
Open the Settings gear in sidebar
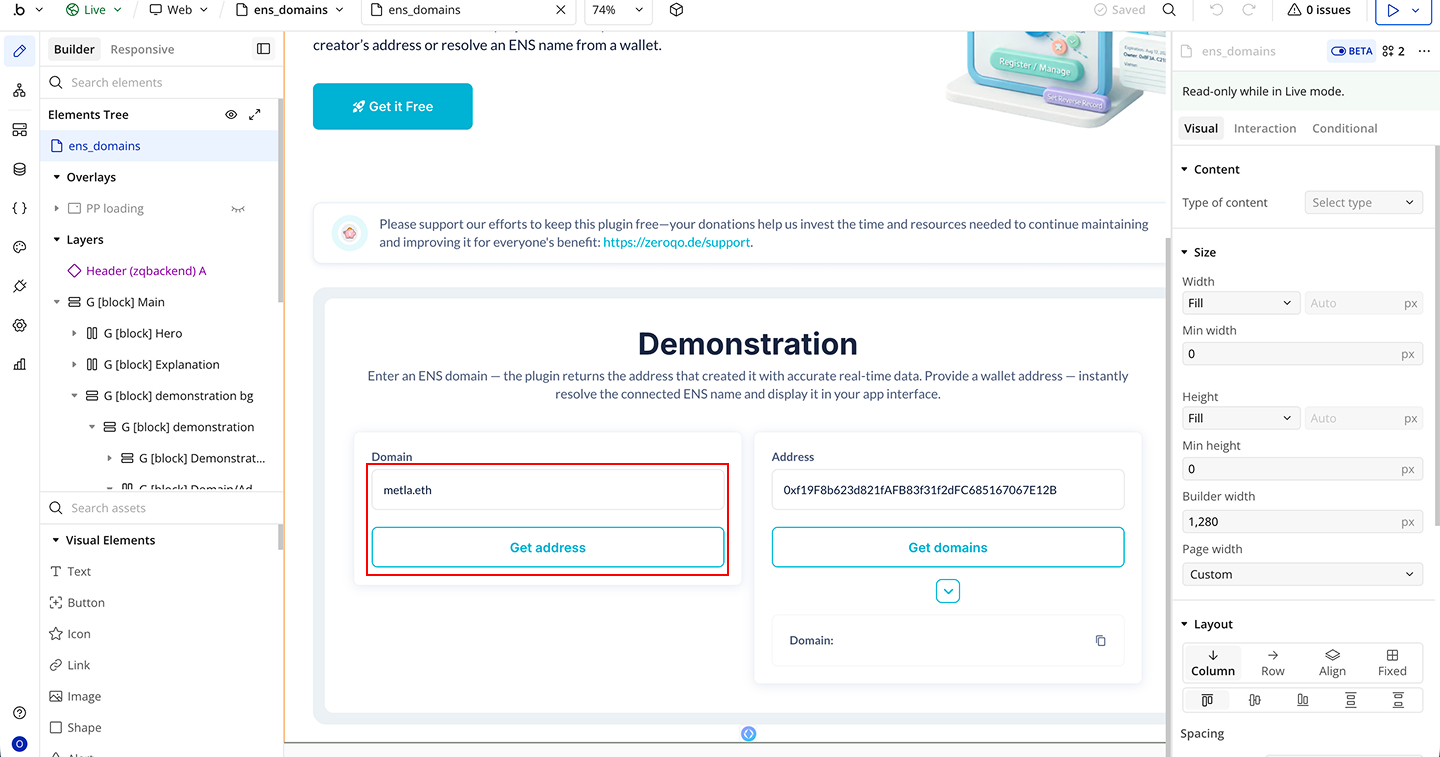[x=19, y=326]
